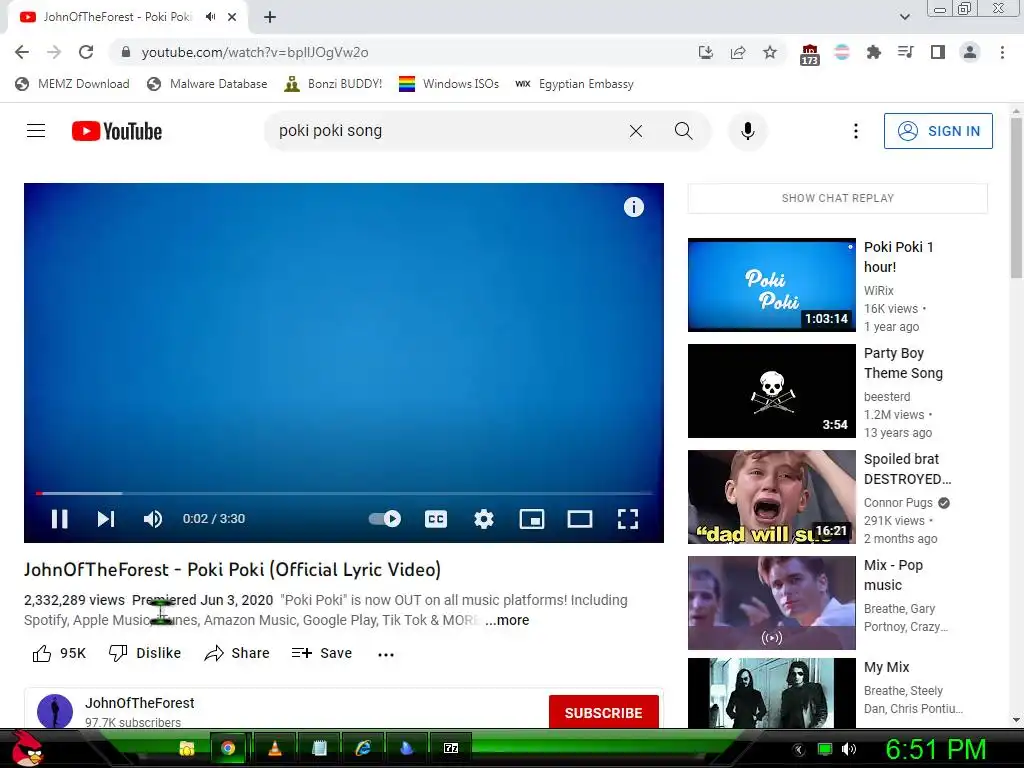
Task: Open the YouTube hamburger guide menu
Action: tap(36, 131)
